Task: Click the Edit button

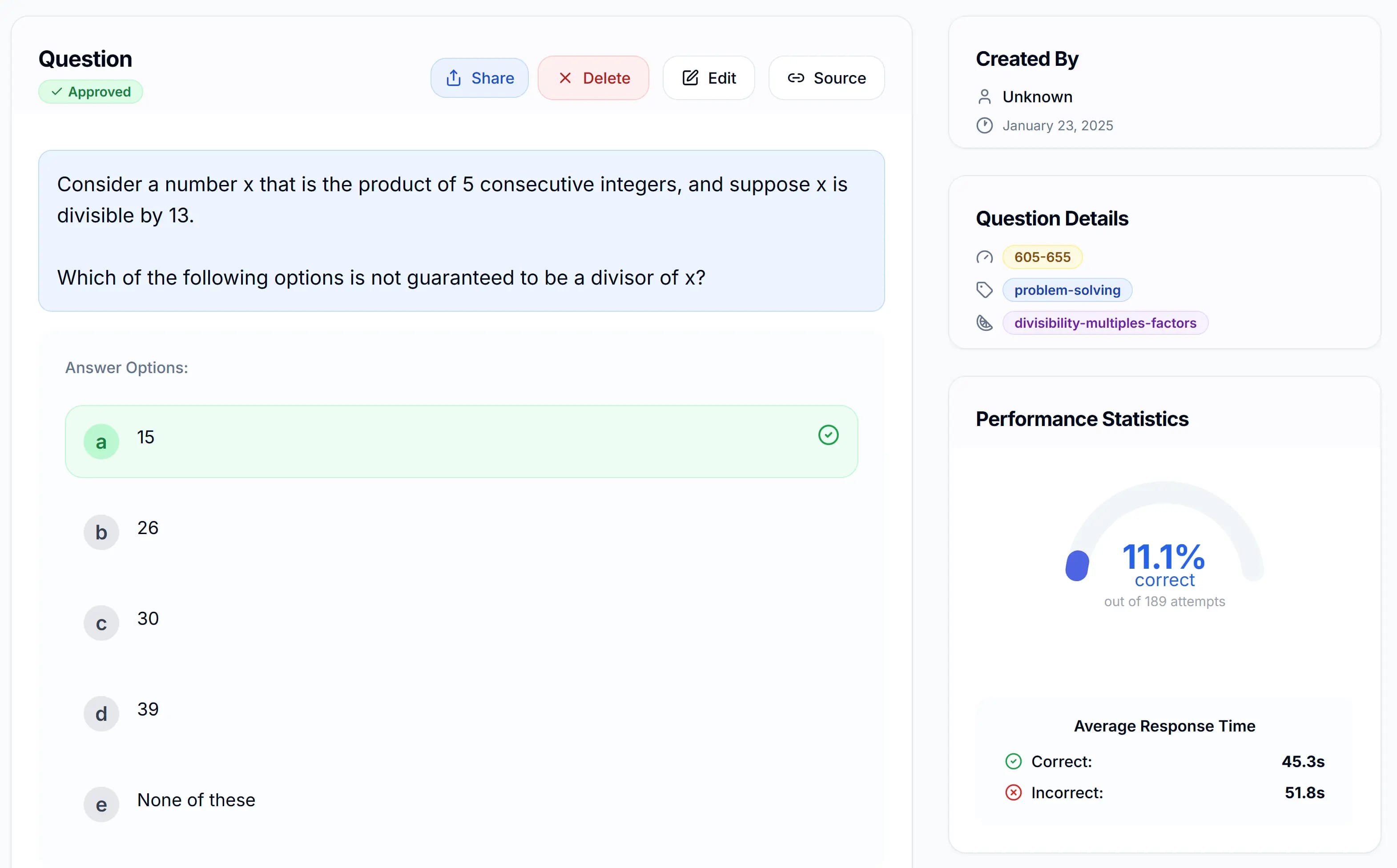Action: coord(709,77)
